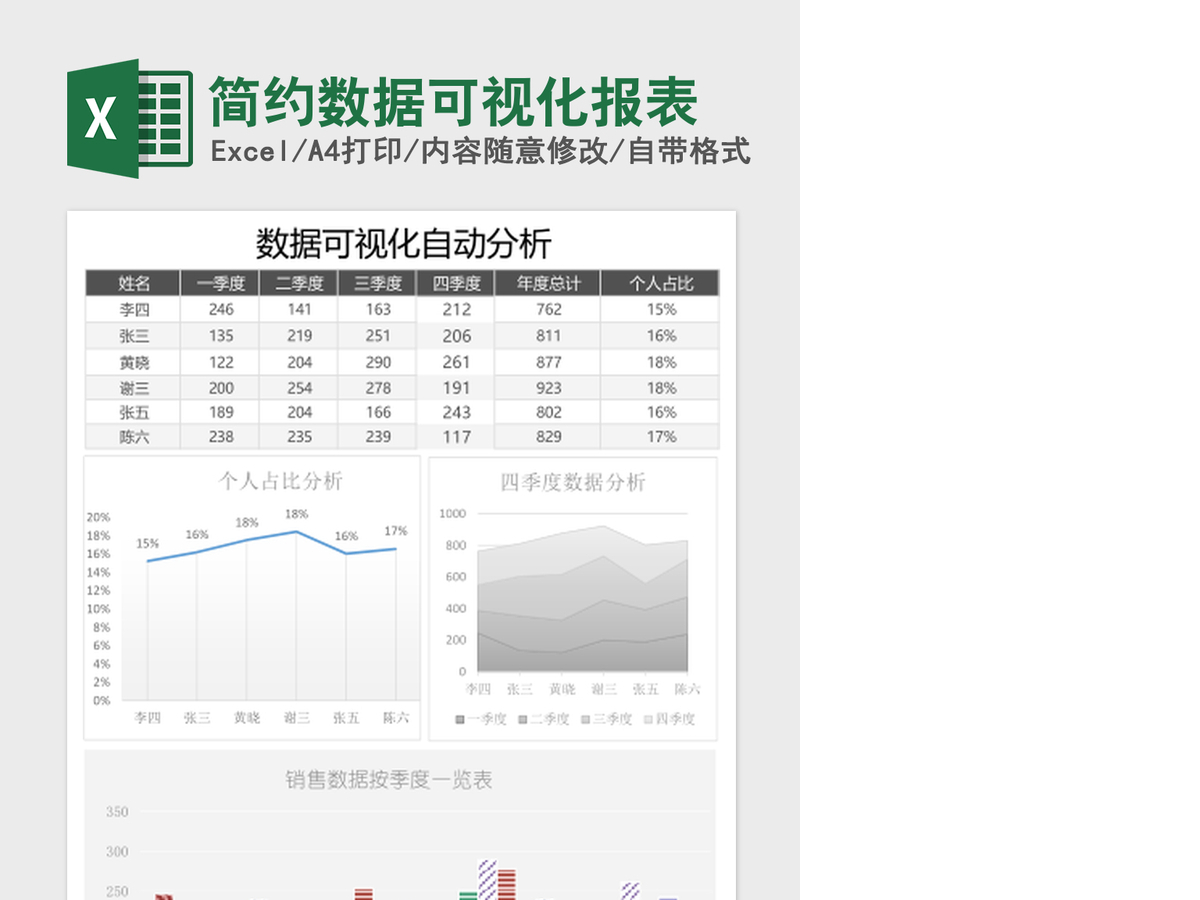Viewport: 1200px width, 900px height.
Task: Click the 二季度 legend entry in area chart
Action: [x=544, y=719]
